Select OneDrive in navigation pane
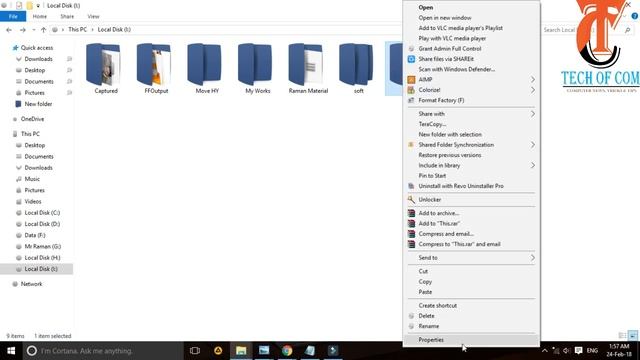640x360 pixels. pos(32,119)
